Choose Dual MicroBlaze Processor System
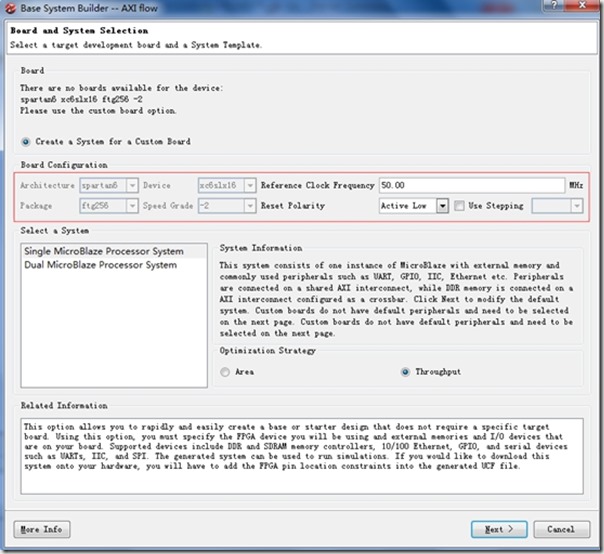The width and height of the screenshot is (604, 554). tap(99, 265)
